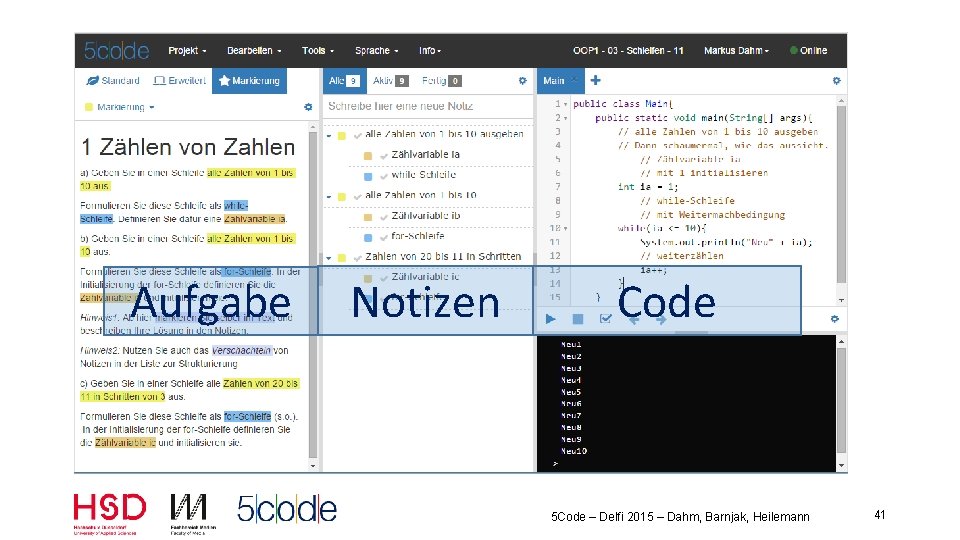Click console output line 'Neu10'
960x540 pixels.
tap(574, 451)
